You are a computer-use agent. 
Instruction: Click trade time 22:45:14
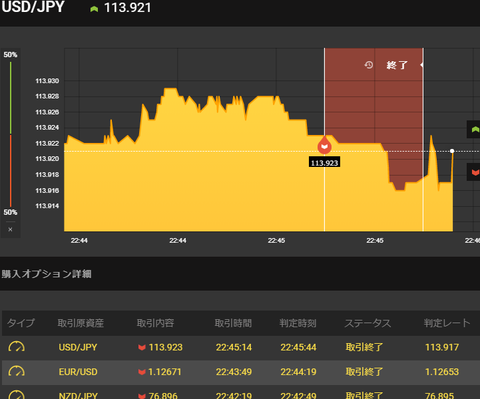point(234,347)
